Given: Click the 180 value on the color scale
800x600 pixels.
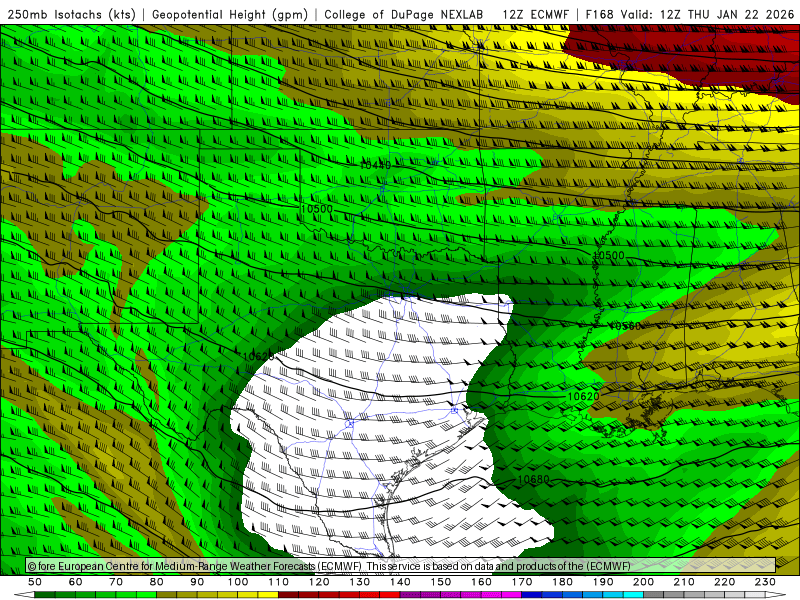Looking at the screenshot, I should 563,582.
